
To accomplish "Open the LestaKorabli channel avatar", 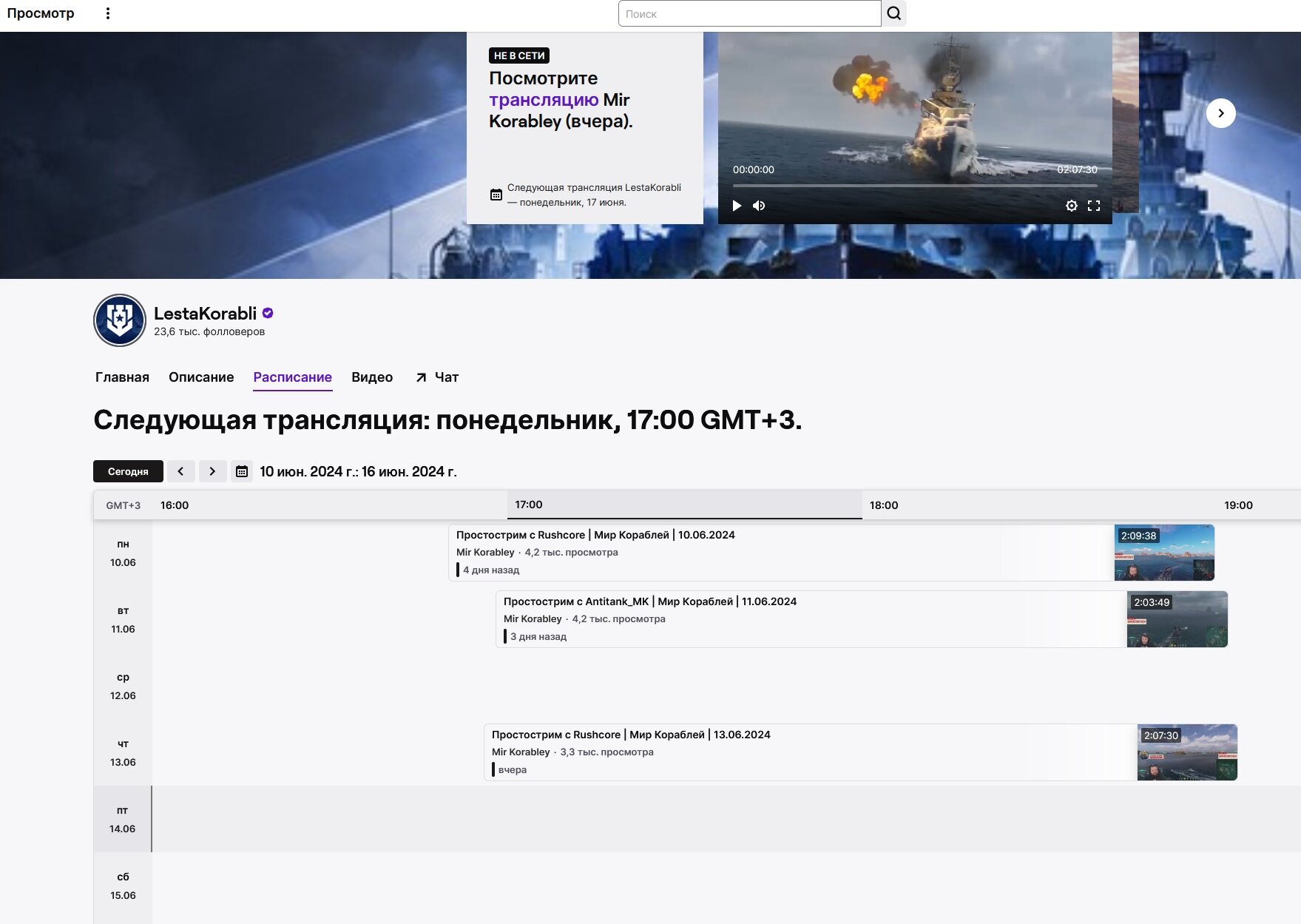I will point(120,320).
